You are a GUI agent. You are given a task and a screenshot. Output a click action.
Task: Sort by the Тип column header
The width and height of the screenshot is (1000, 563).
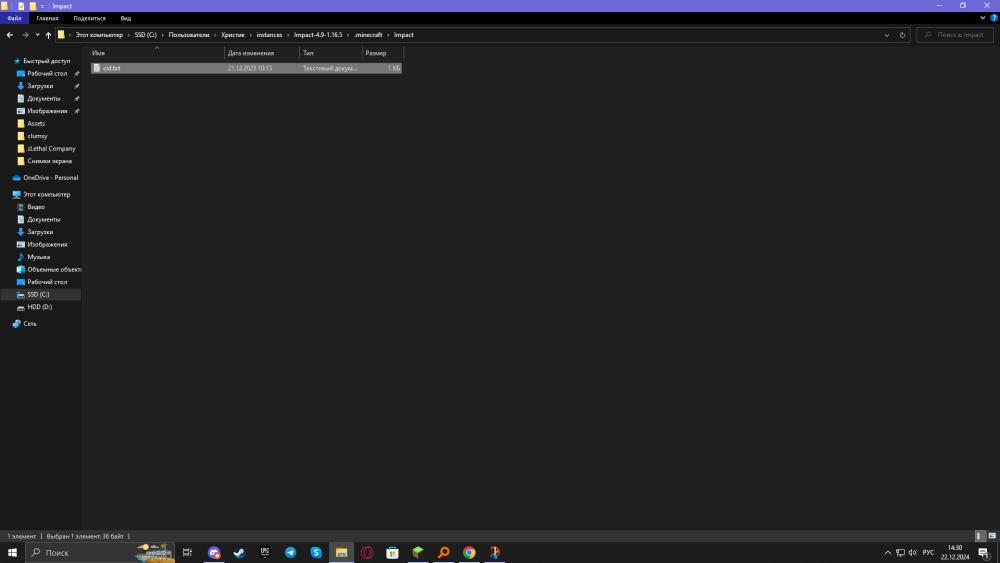click(x=330, y=53)
